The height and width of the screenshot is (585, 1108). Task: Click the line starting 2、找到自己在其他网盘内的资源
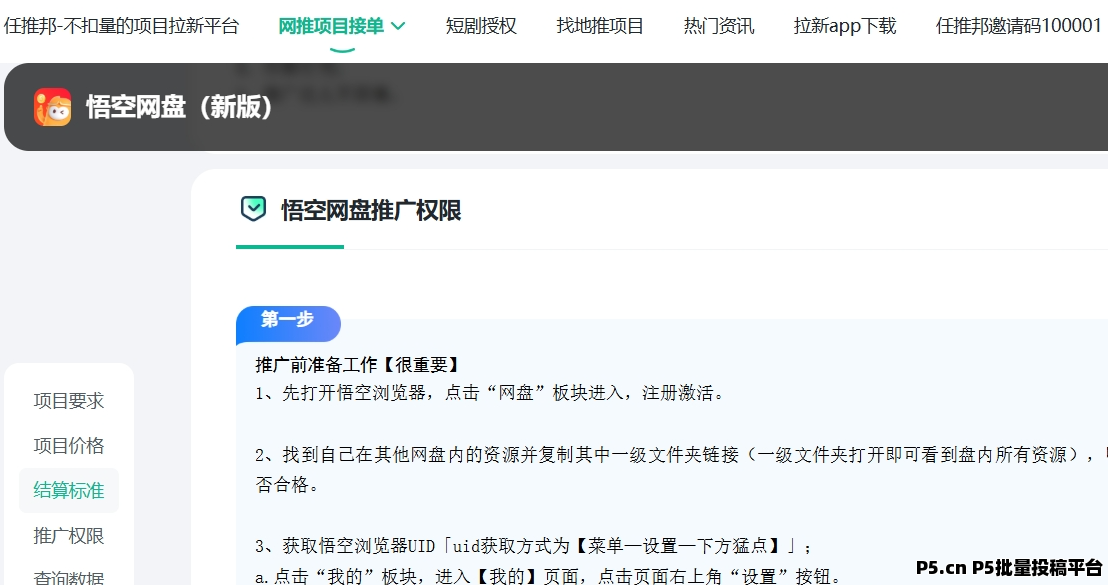[x=681, y=469]
